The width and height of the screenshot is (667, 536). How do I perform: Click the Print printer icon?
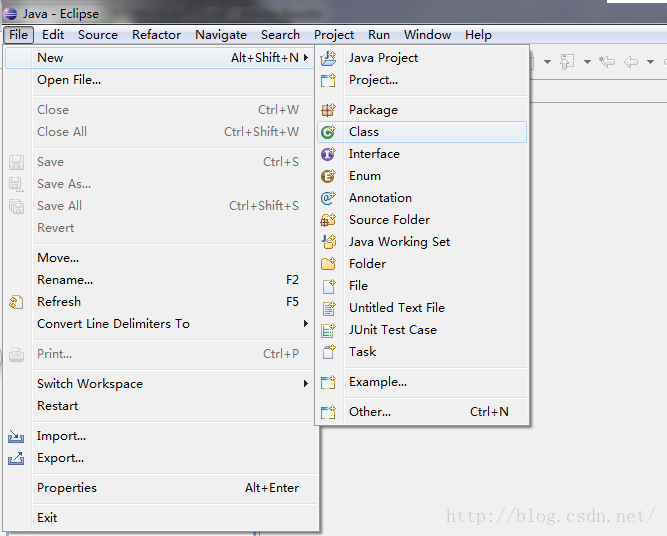click(x=16, y=354)
